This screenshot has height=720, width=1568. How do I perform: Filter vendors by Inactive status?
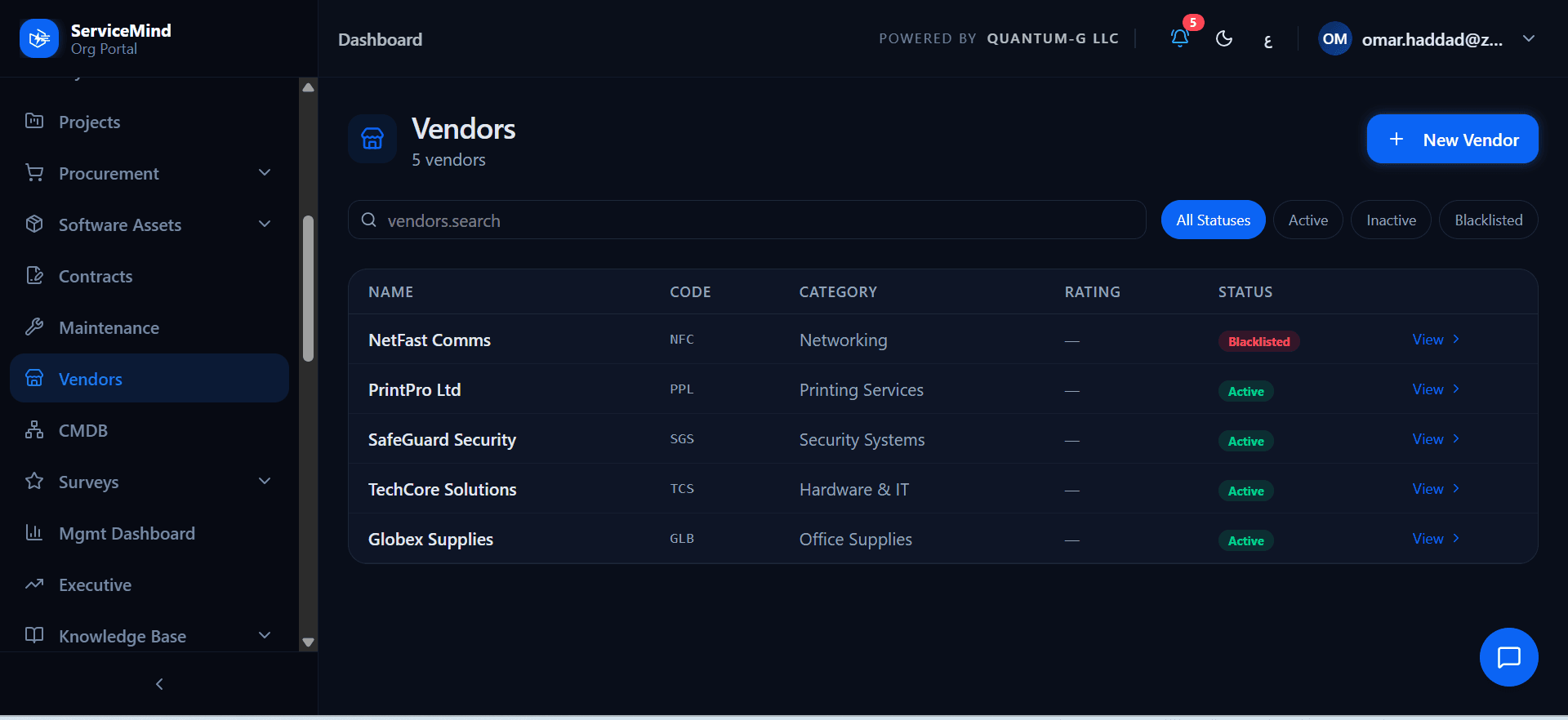click(1391, 220)
